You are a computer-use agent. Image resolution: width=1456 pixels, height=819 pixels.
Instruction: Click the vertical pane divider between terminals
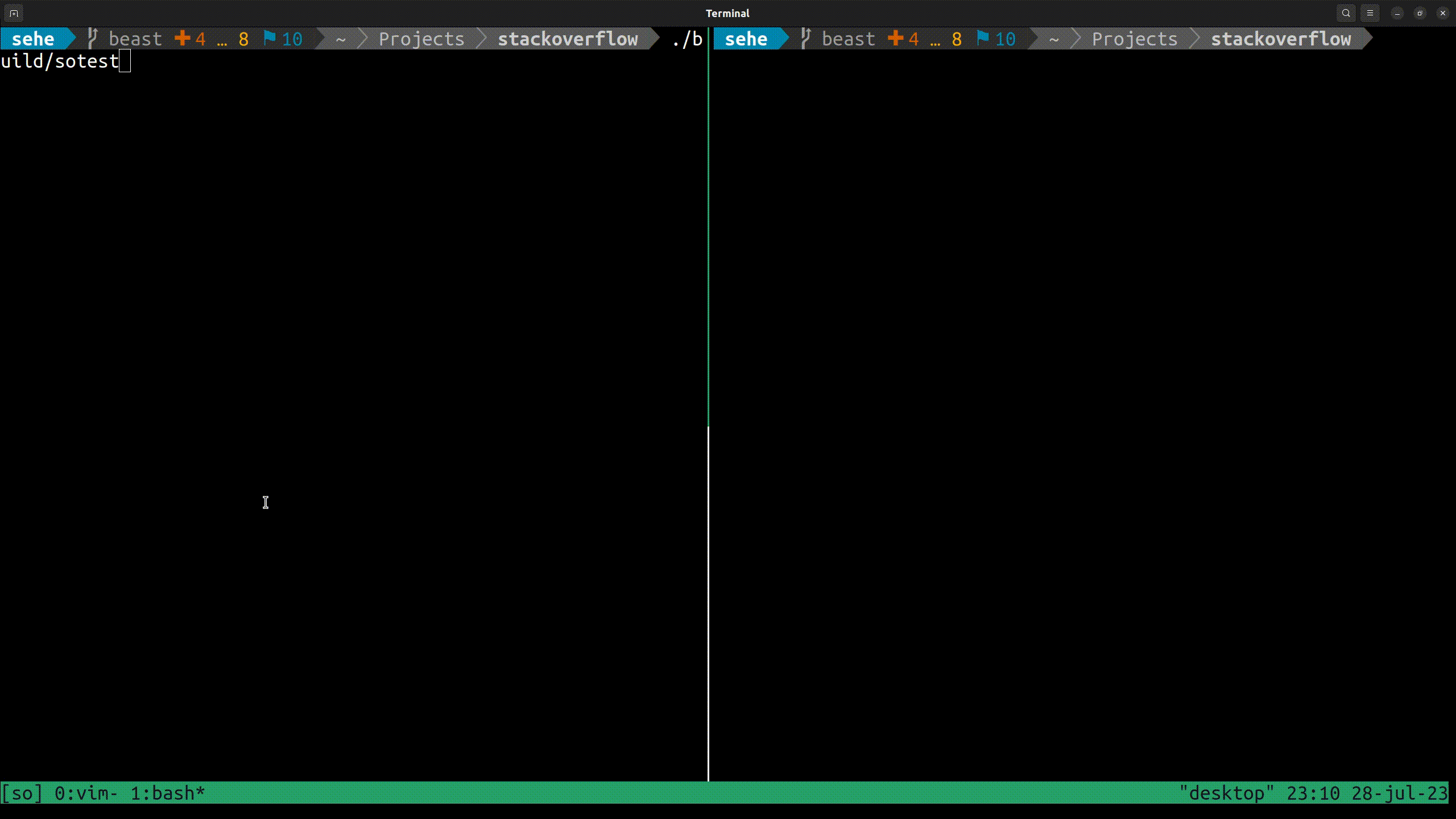(x=709, y=398)
